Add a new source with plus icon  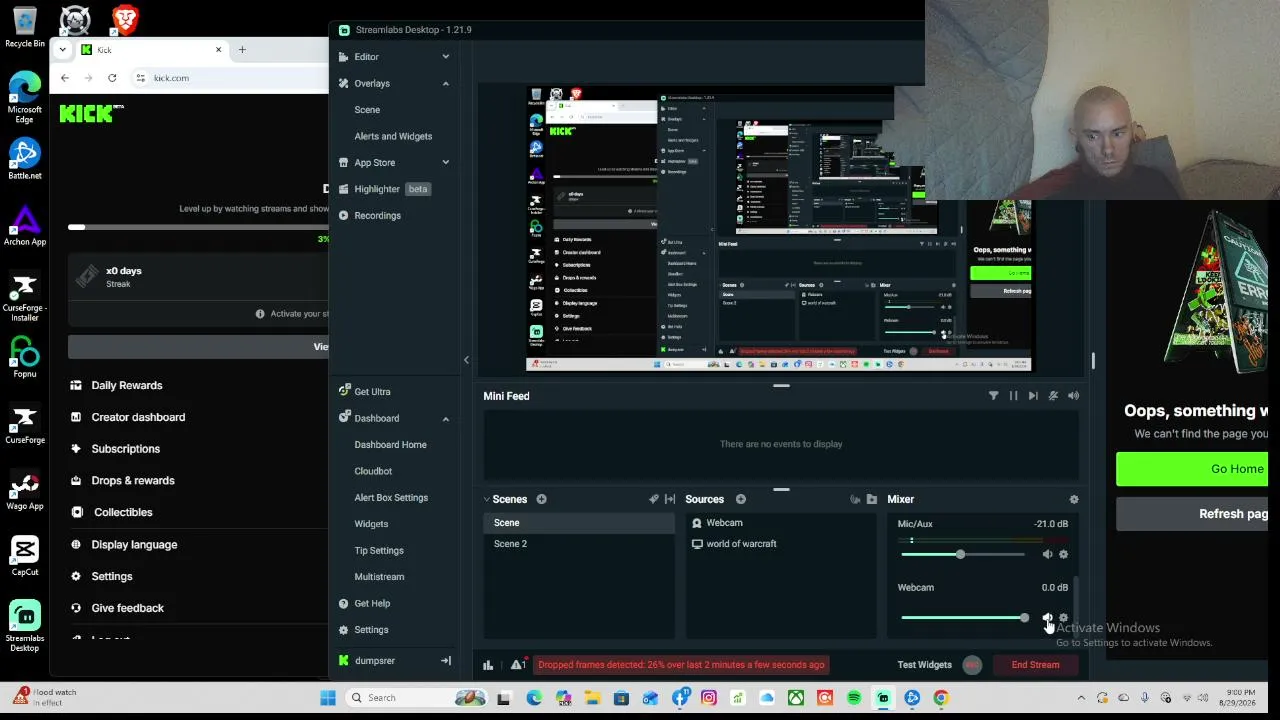[741, 499]
